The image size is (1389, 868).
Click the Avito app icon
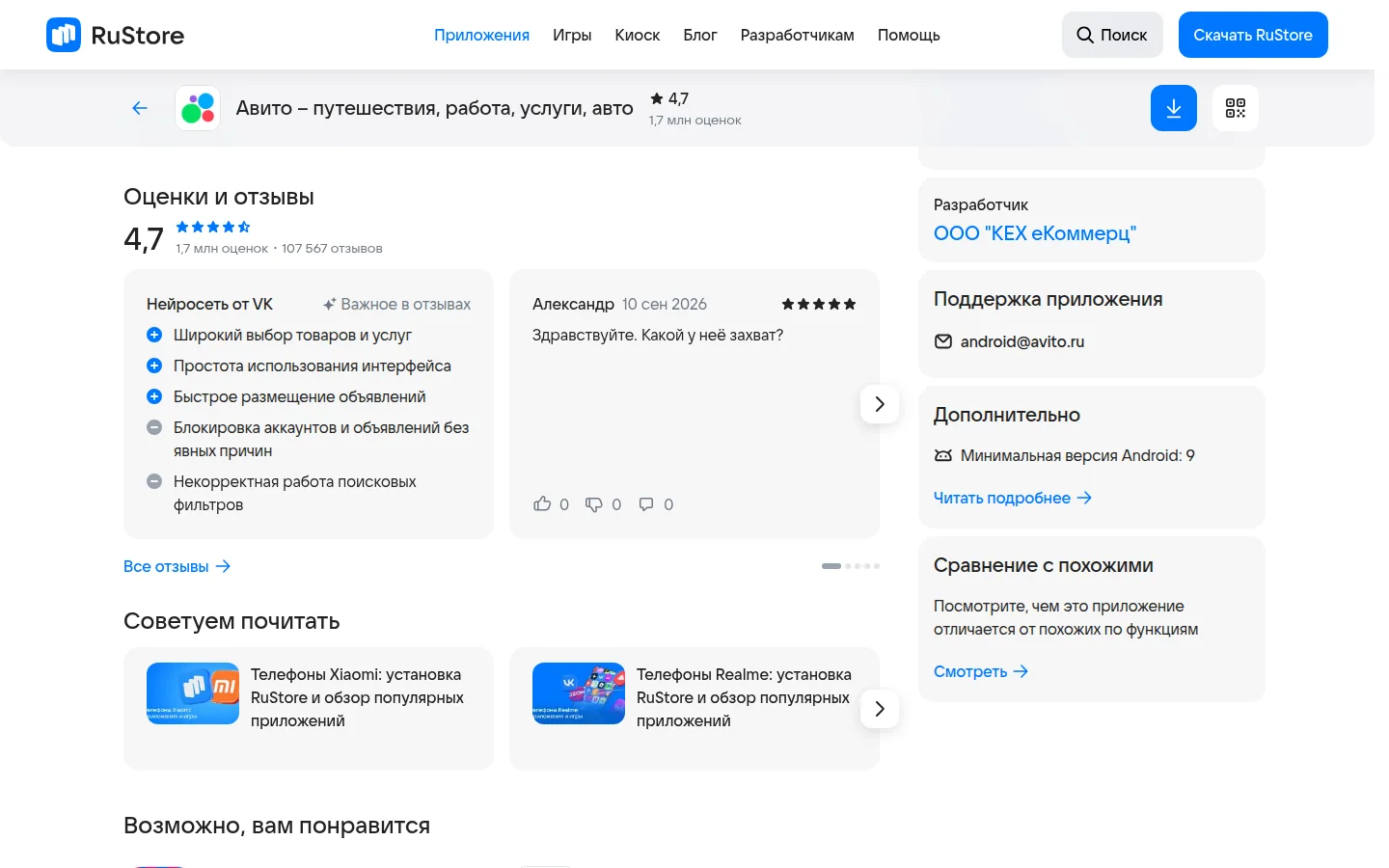[x=198, y=108]
